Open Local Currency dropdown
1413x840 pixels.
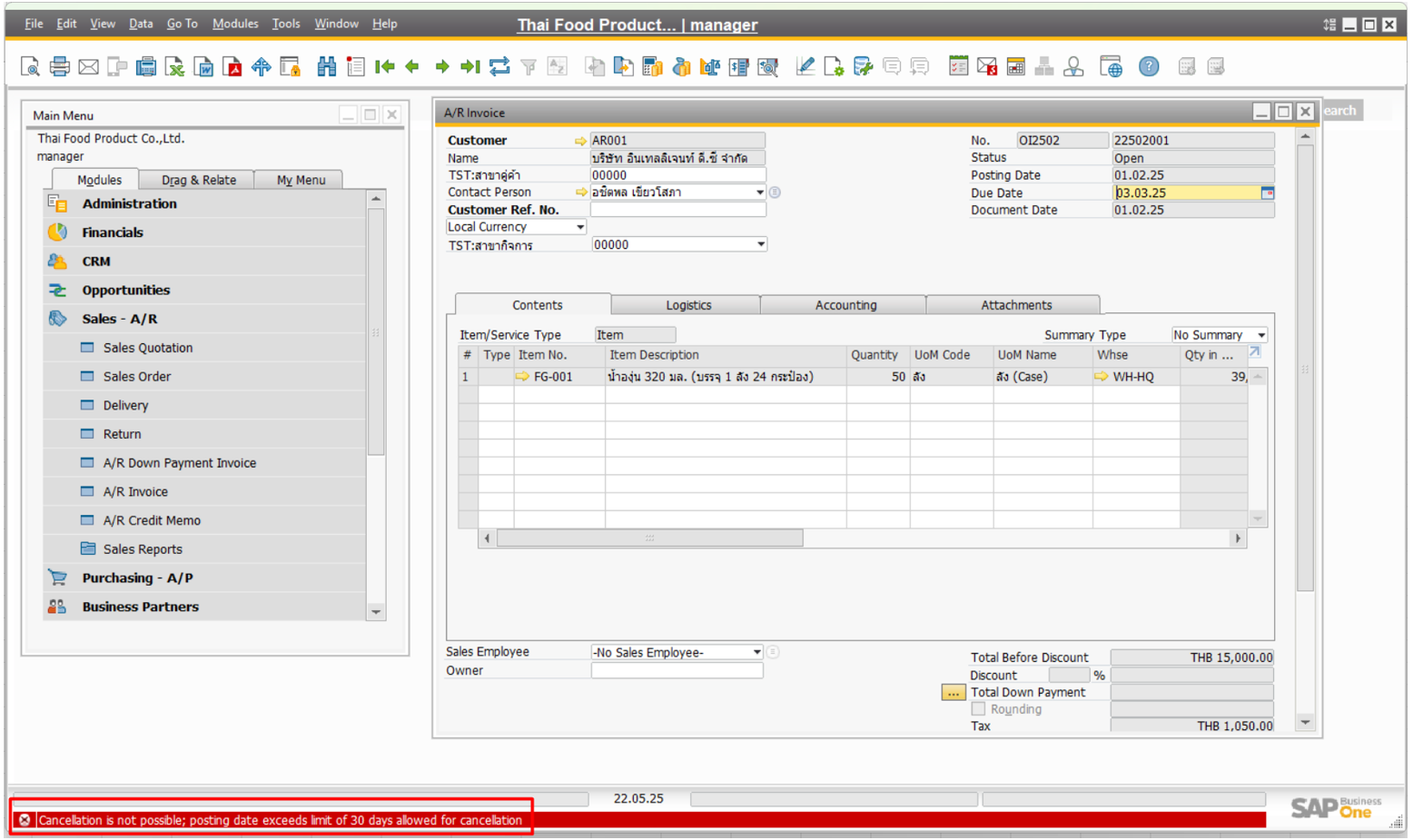point(580,227)
